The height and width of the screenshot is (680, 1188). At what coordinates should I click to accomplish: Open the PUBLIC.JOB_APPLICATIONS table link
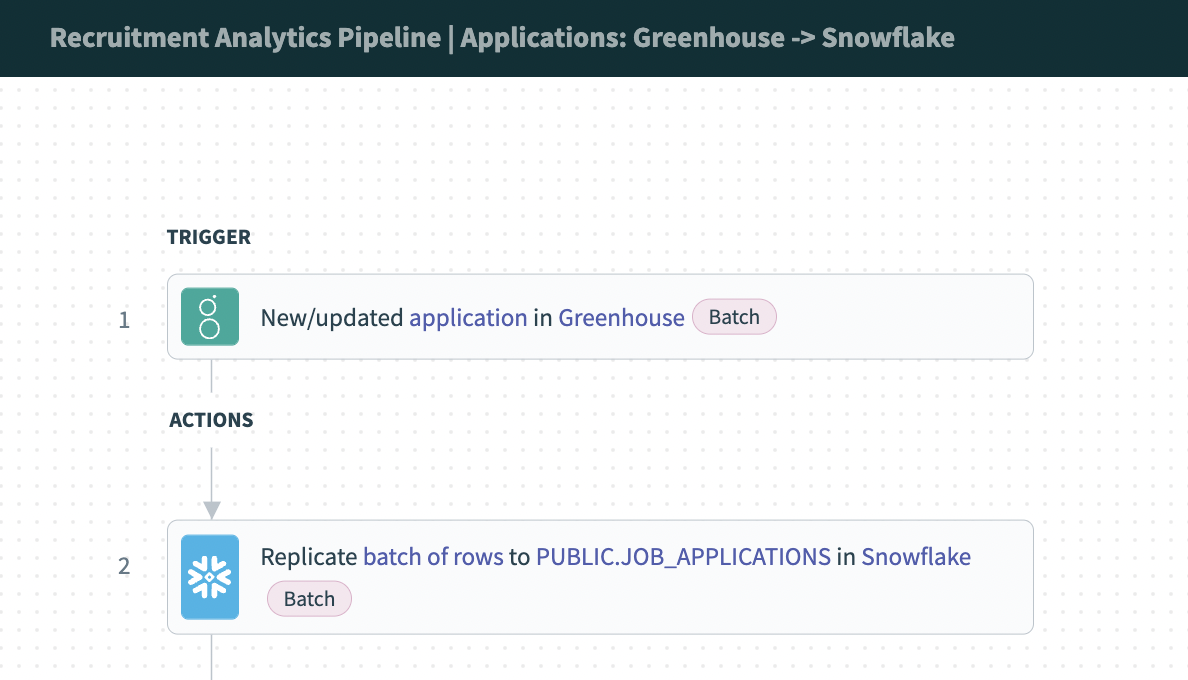(x=683, y=557)
